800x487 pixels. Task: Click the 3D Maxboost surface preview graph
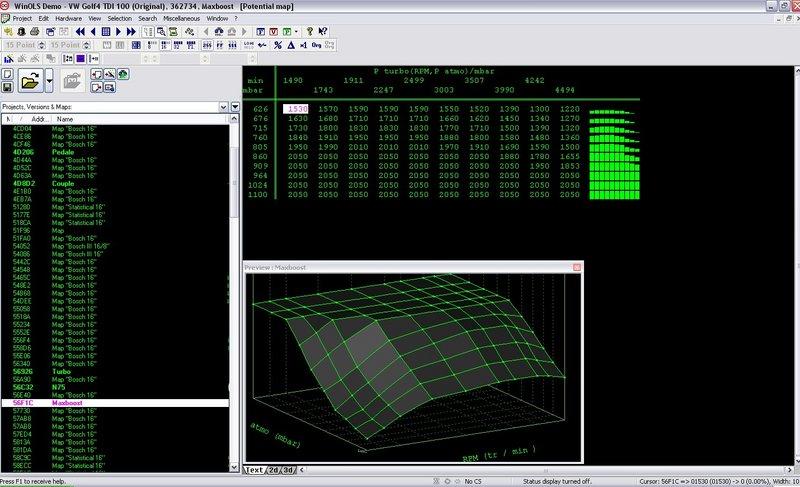pyautogui.click(x=412, y=366)
